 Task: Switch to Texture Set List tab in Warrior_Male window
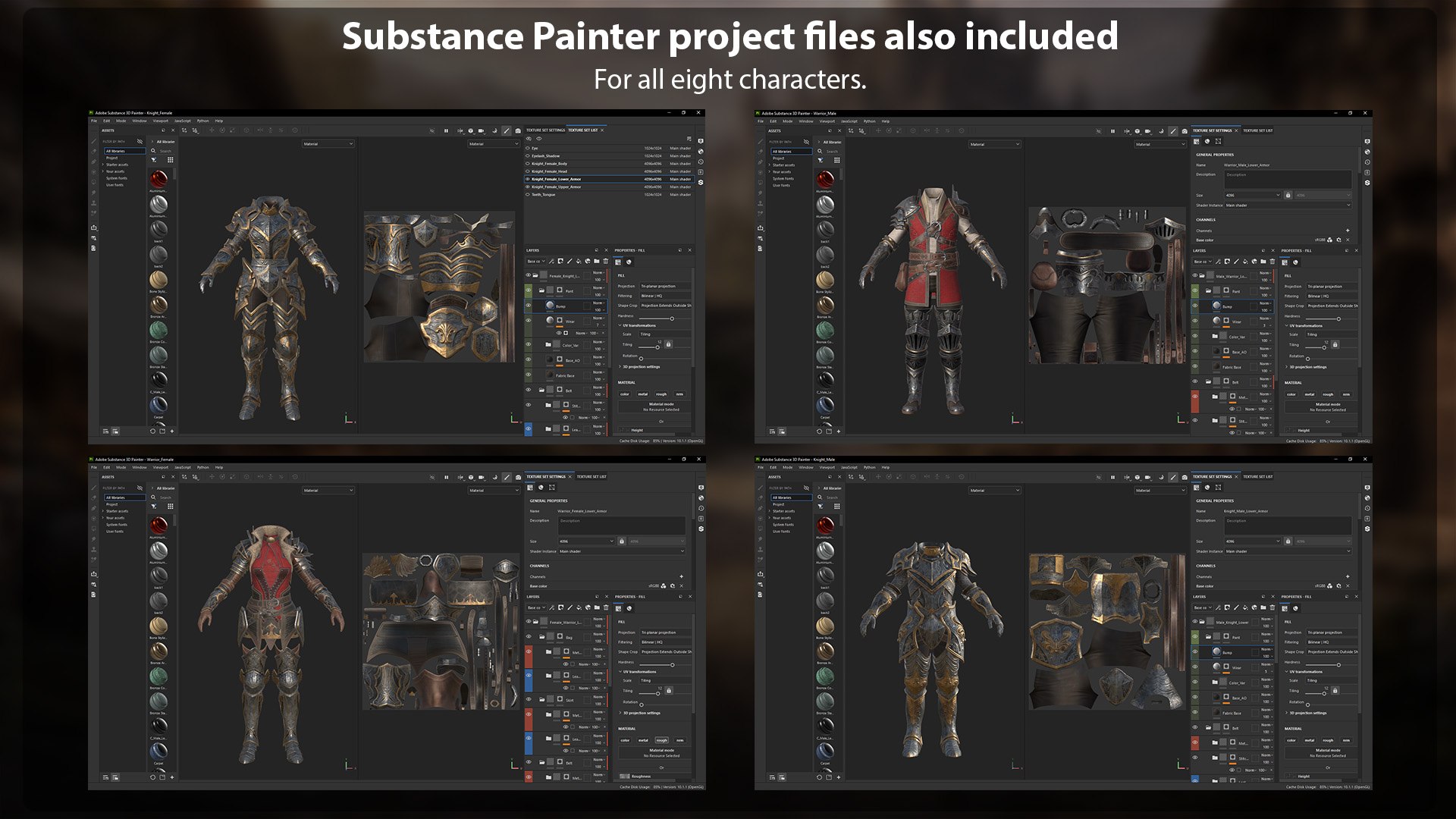(1258, 130)
